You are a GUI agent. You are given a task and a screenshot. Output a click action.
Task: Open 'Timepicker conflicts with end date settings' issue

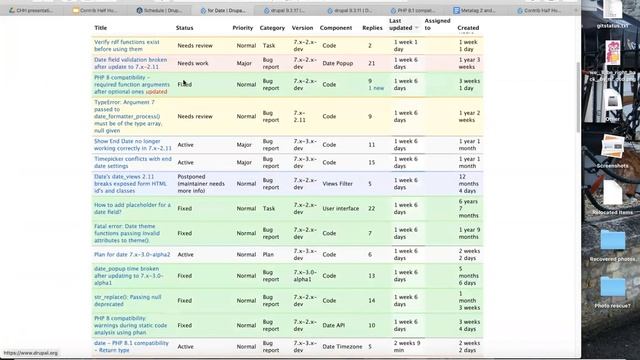[133, 162]
